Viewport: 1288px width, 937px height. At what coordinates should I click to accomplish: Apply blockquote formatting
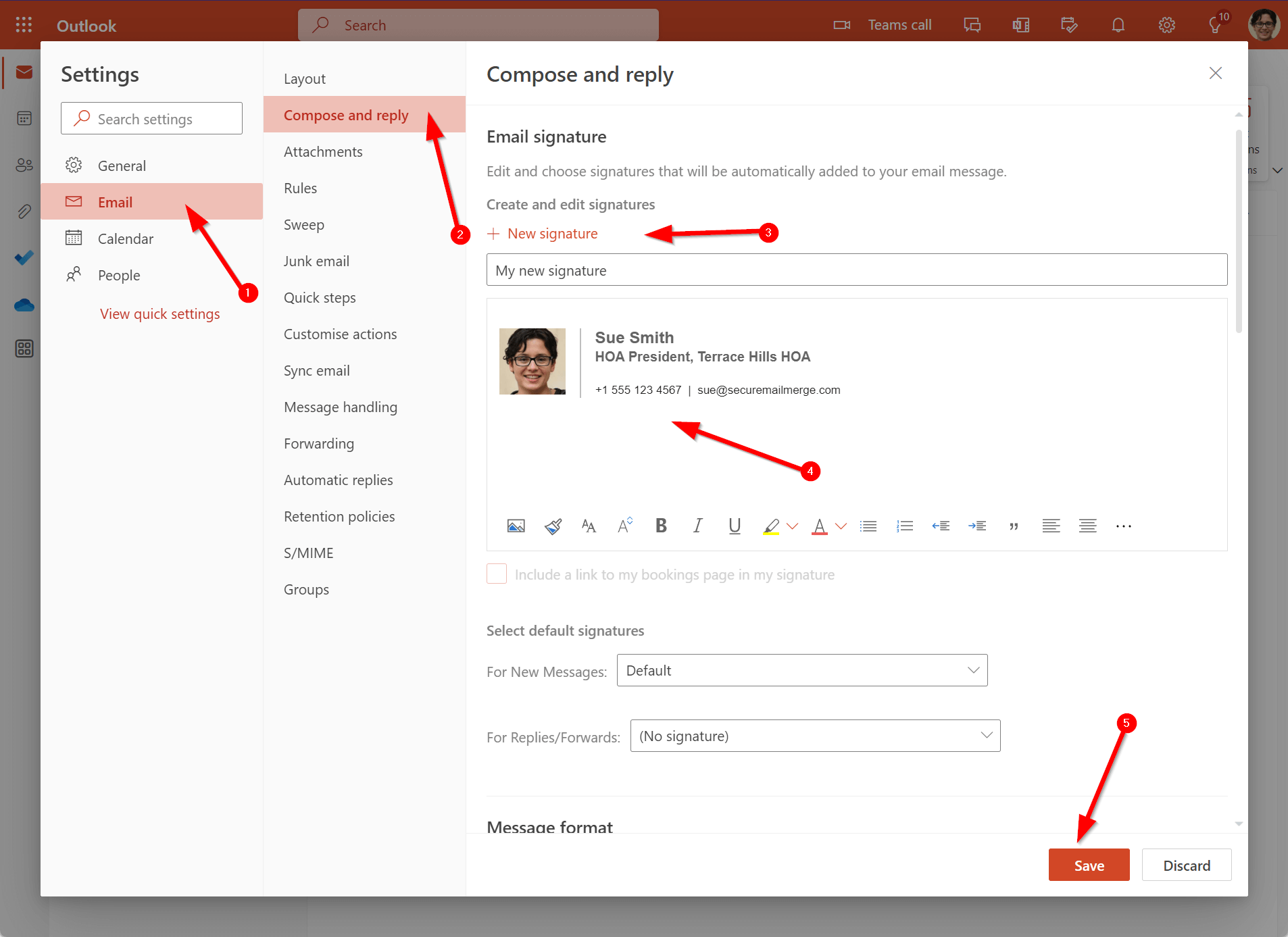coord(1014,526)
